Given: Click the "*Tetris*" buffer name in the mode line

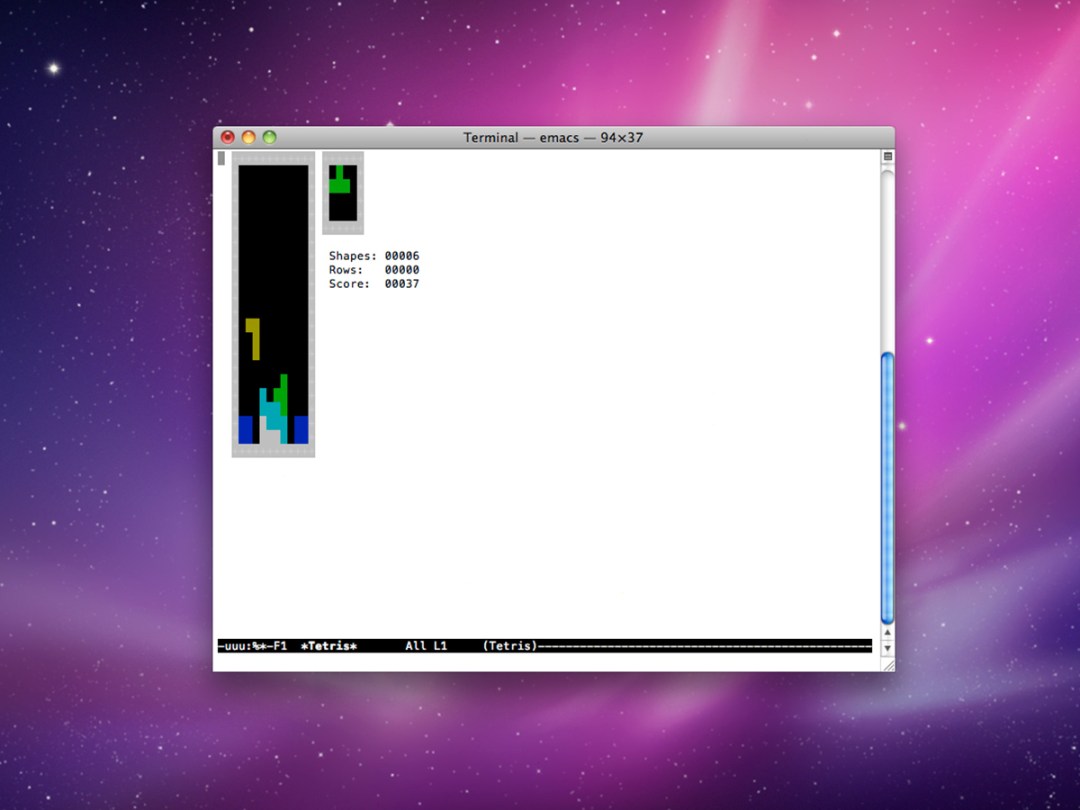Looking at the screenshot, I should (329, 645).
